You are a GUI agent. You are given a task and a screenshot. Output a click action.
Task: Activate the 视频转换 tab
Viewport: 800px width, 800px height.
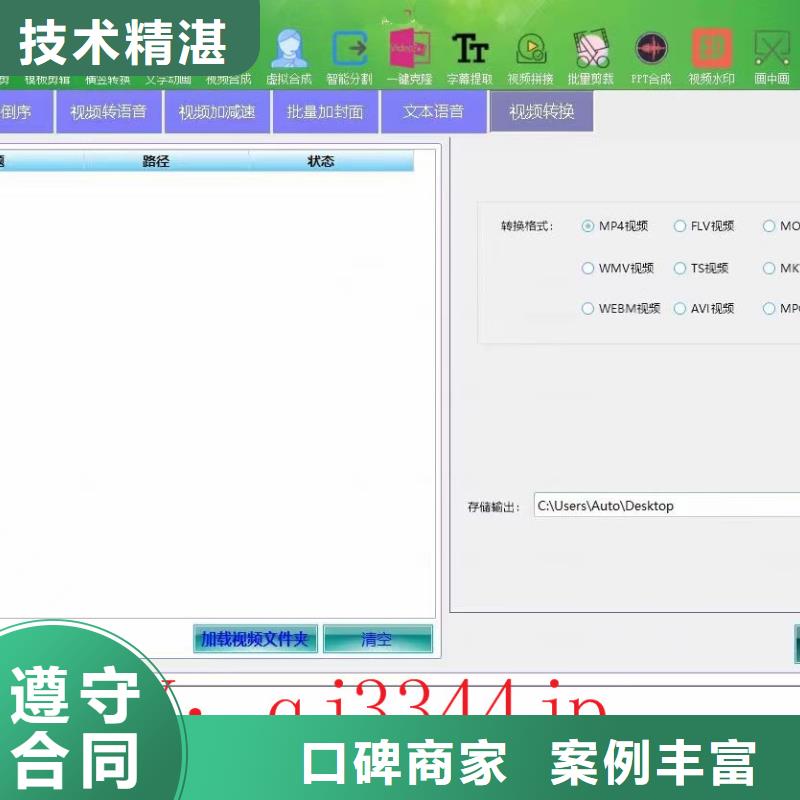point(541,111)
